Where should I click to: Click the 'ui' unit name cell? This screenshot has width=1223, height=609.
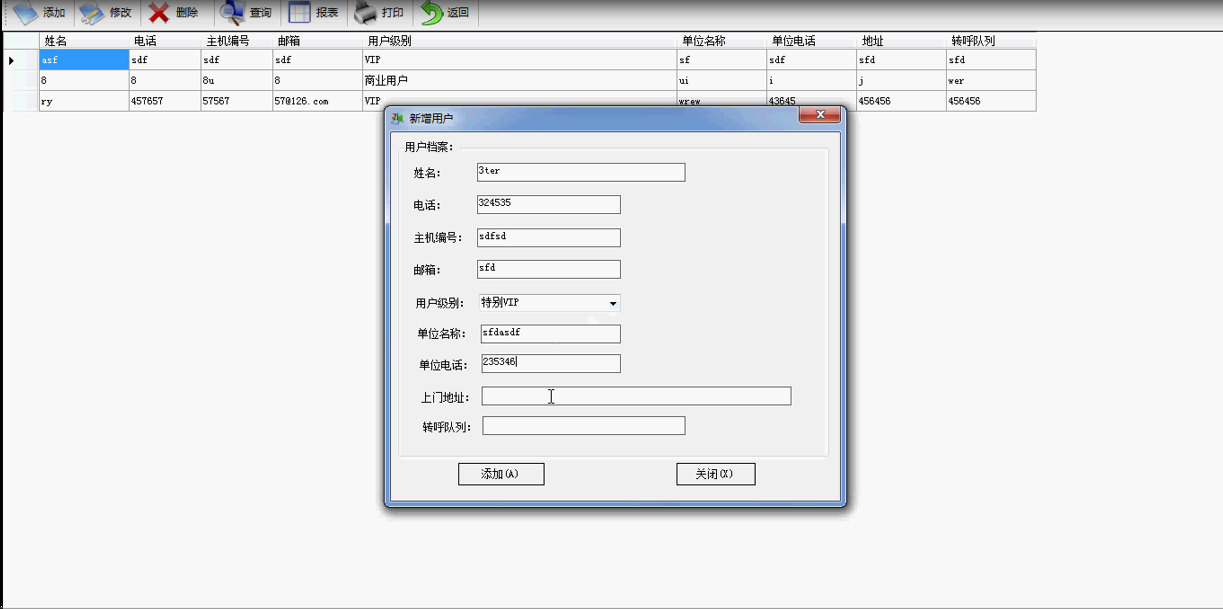coord(722,80)
